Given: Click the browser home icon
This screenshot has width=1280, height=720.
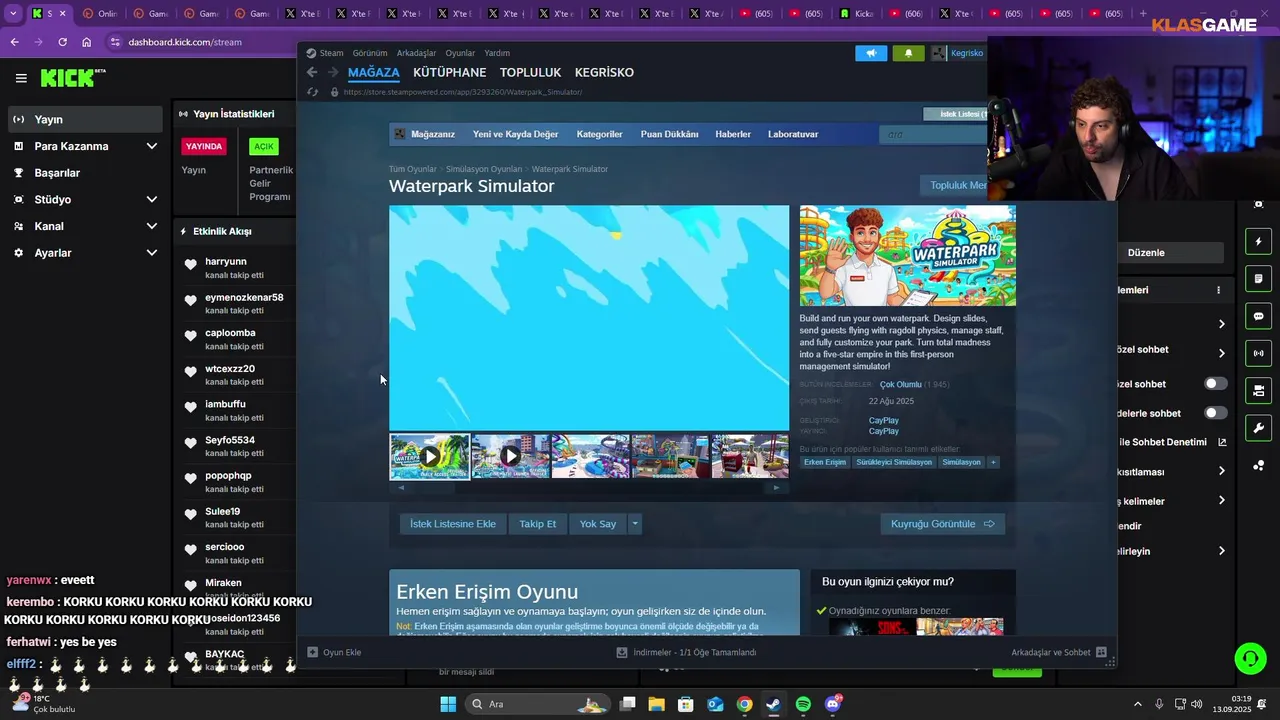Looking at the screenshot, I should click(x=86, y=42).
